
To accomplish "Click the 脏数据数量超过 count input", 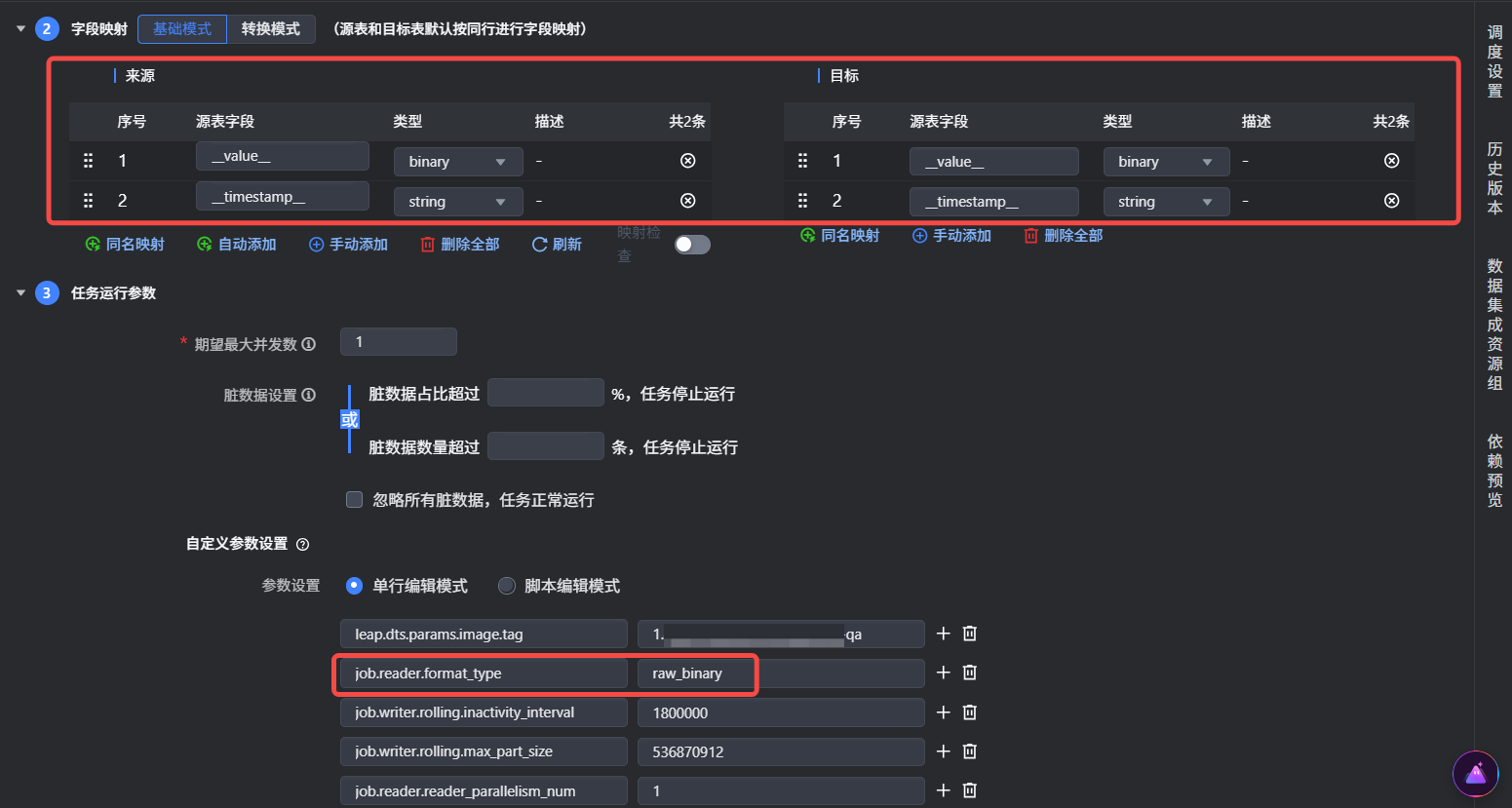I will click(546, 446).
